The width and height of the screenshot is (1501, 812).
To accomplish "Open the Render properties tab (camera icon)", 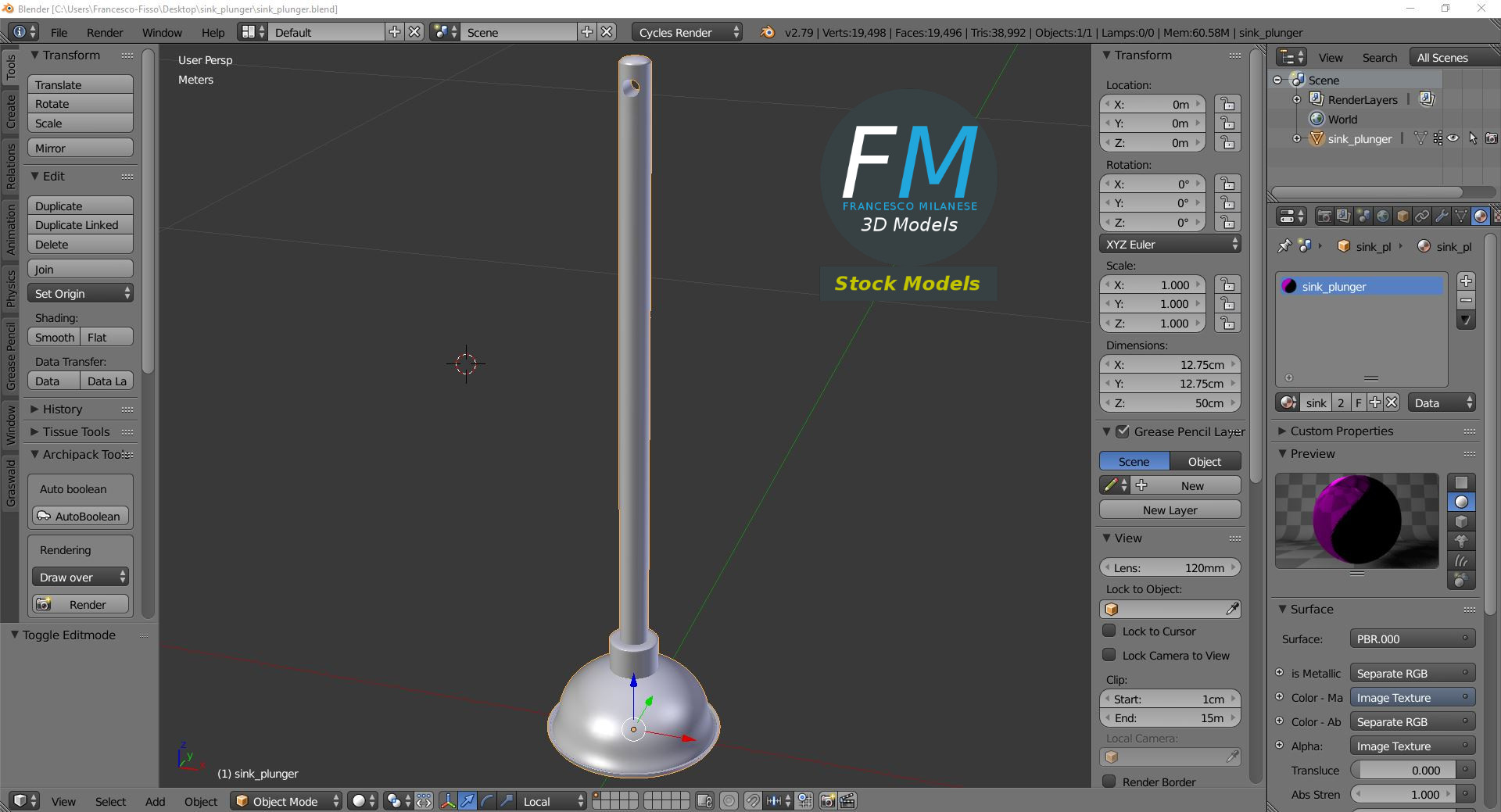I will (x=1324, y=216).
